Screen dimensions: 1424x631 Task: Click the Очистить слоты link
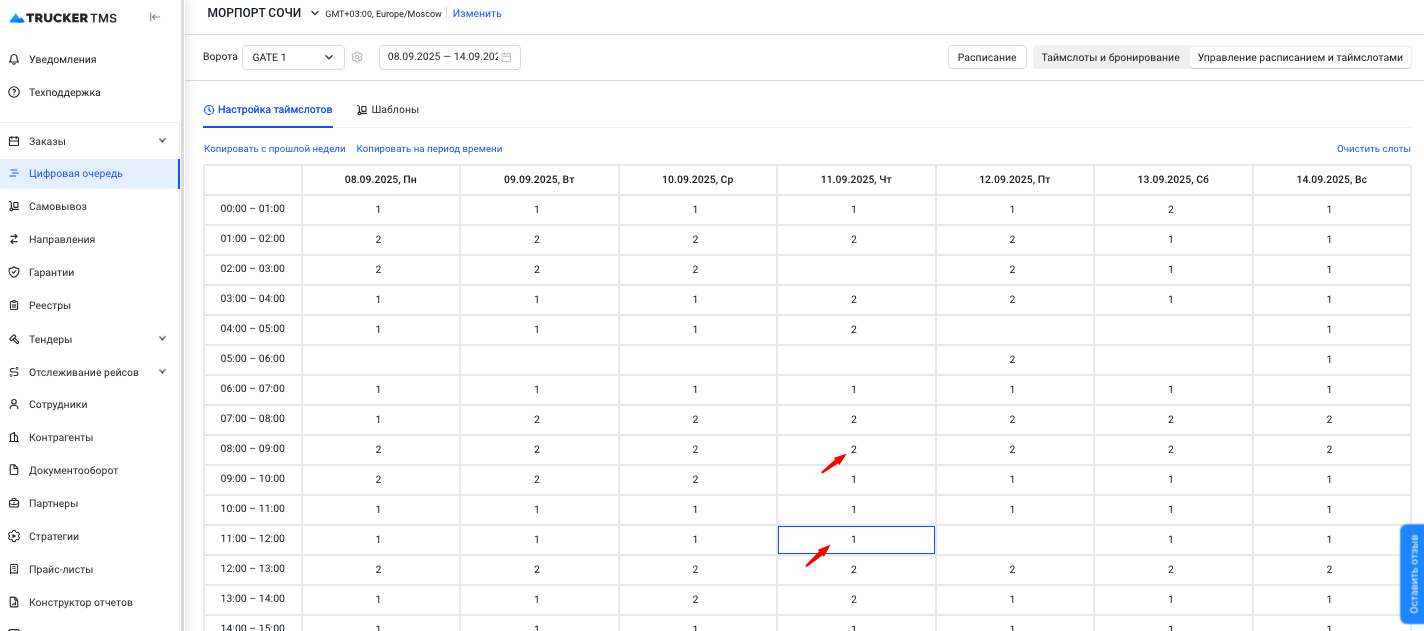tap(1373, 149)
